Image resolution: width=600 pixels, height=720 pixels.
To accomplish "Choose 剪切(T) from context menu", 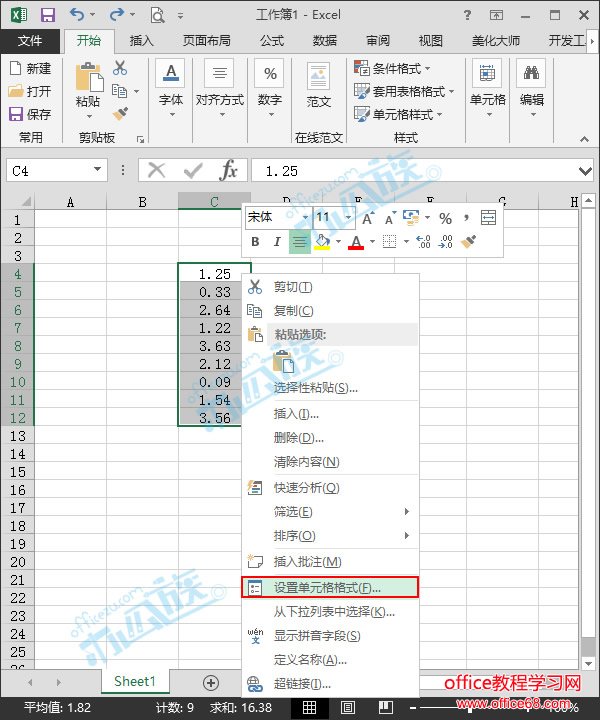I will pyautogui.click(x=331, y=287).
